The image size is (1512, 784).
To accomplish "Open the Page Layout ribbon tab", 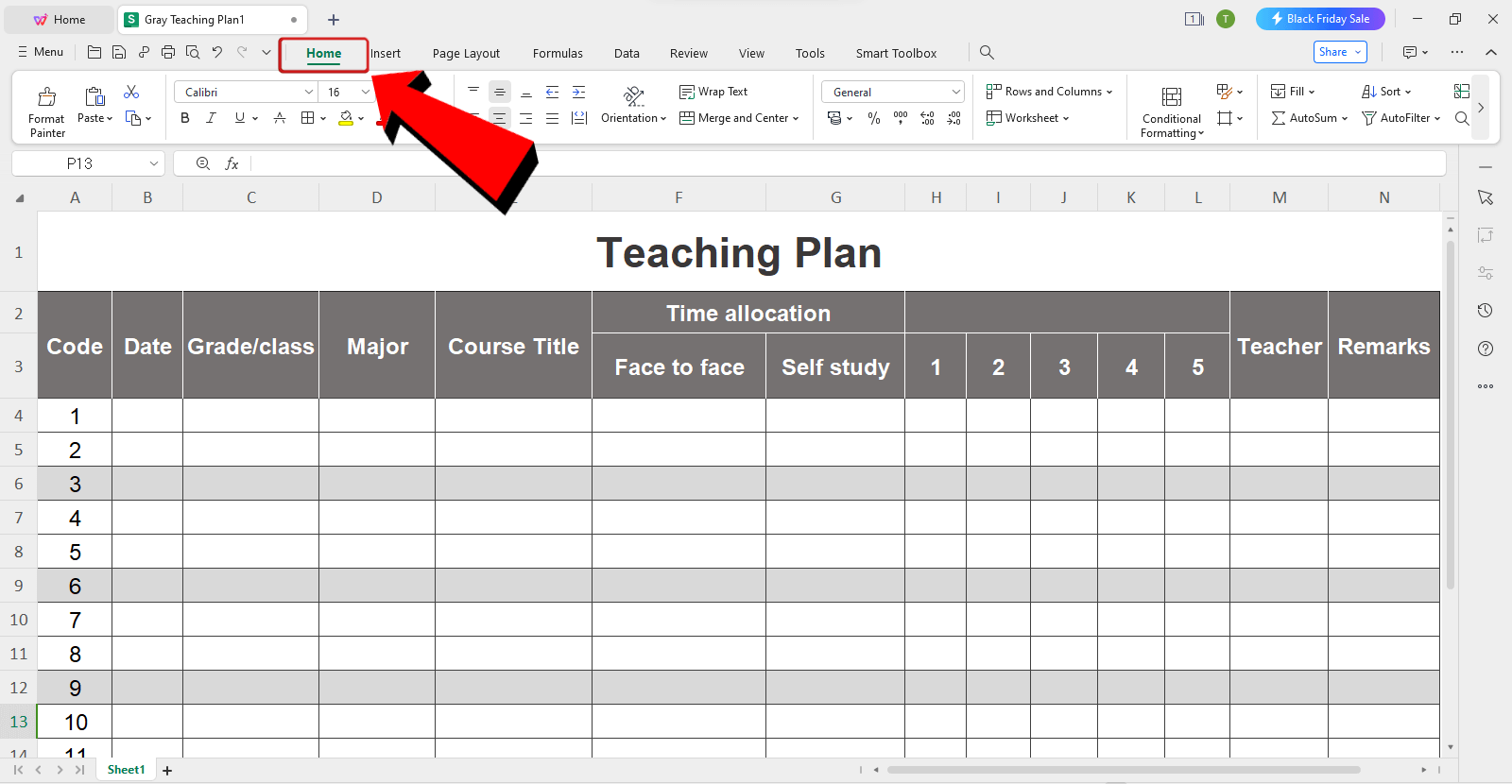I will pyautogui.click(x=466, y=53).
